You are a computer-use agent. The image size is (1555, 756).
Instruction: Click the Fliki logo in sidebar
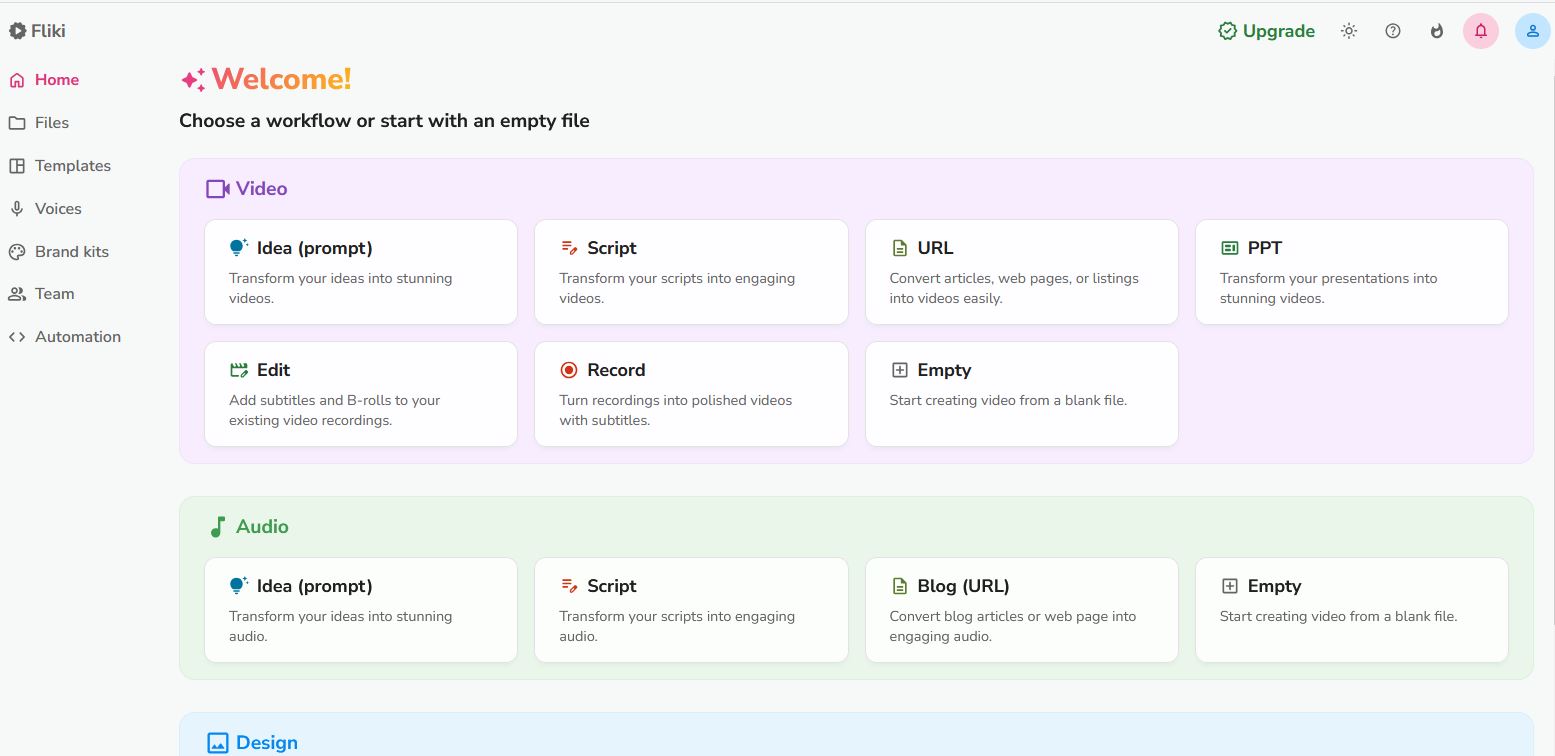(x=38, y=31)
